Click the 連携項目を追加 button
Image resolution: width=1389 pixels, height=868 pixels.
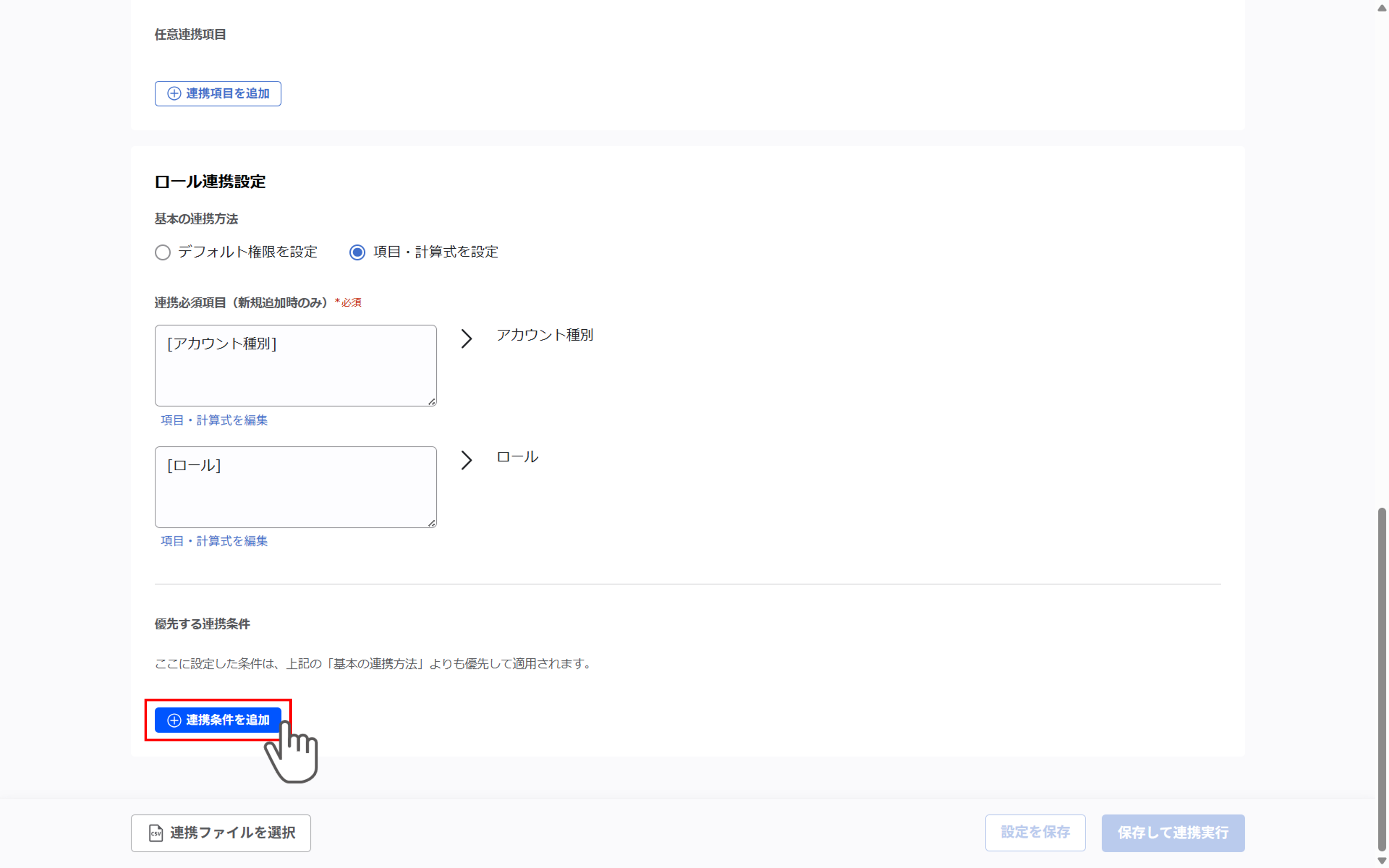217,94
